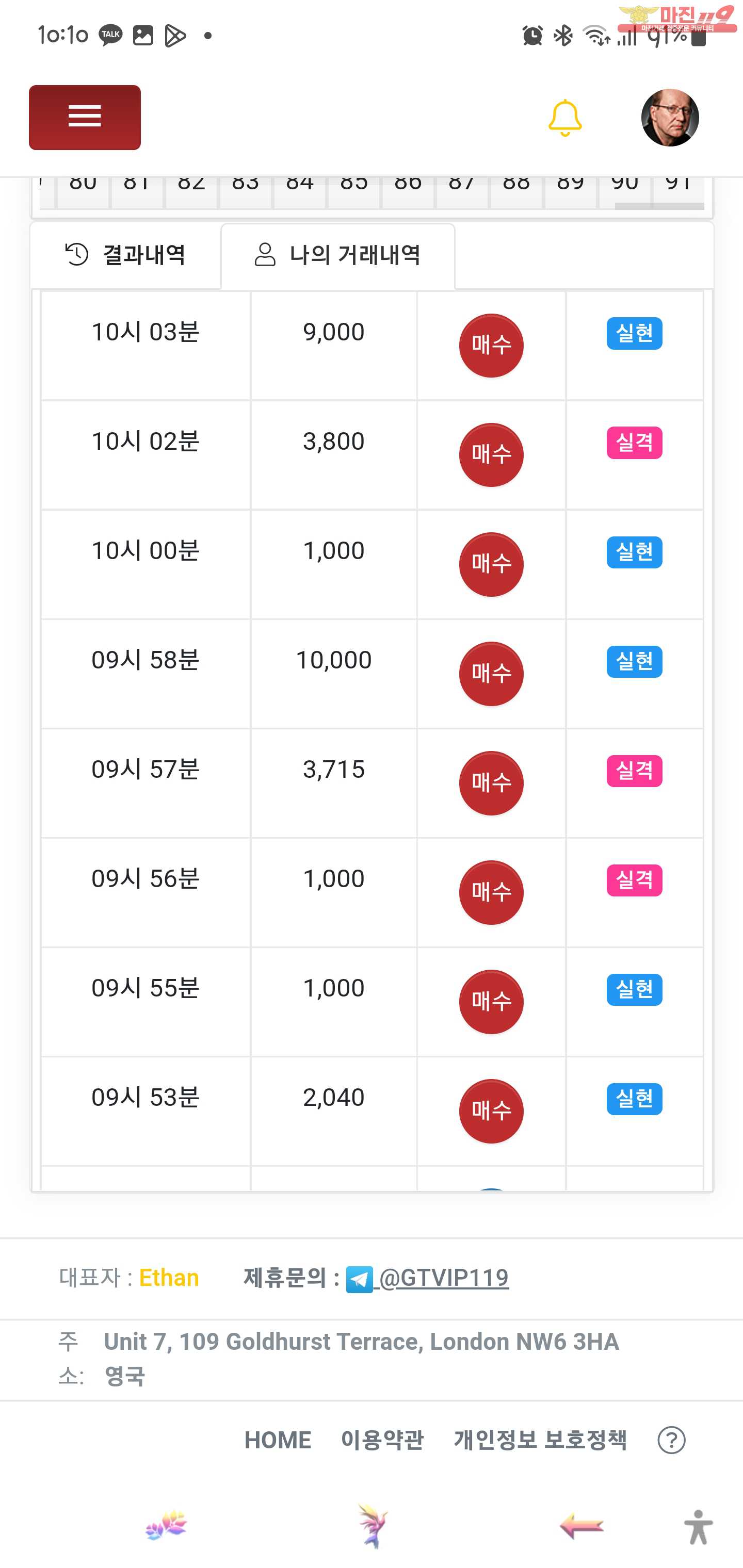Tap the 매수 badge for 09시 53분

(x=491, y=1111)
